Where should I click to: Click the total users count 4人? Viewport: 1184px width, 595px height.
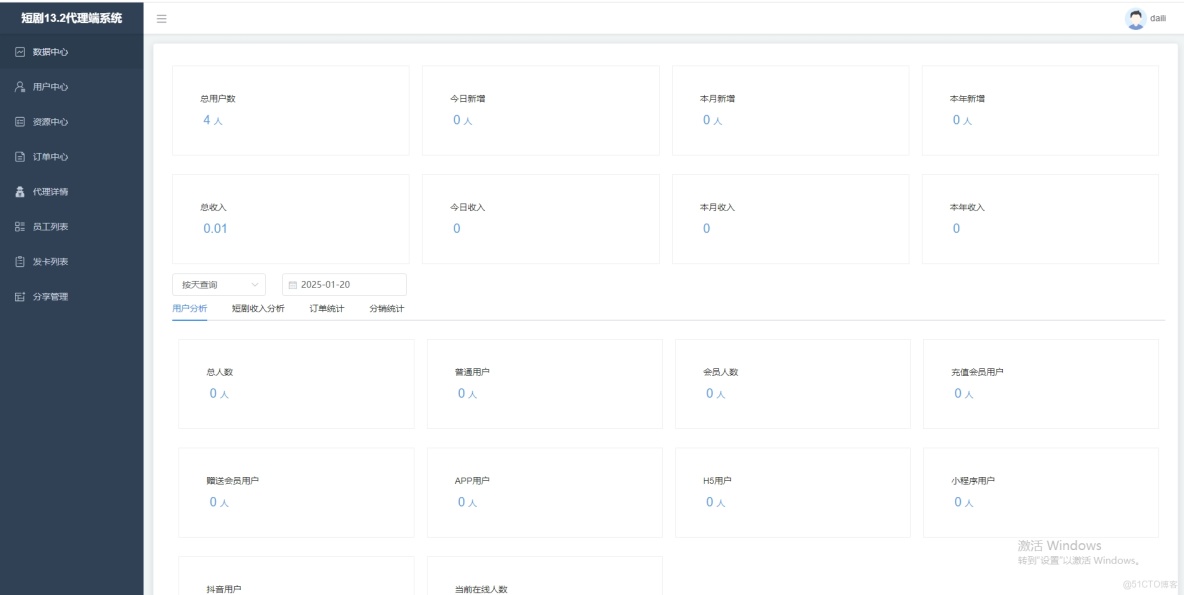click(x=212, y=119)
